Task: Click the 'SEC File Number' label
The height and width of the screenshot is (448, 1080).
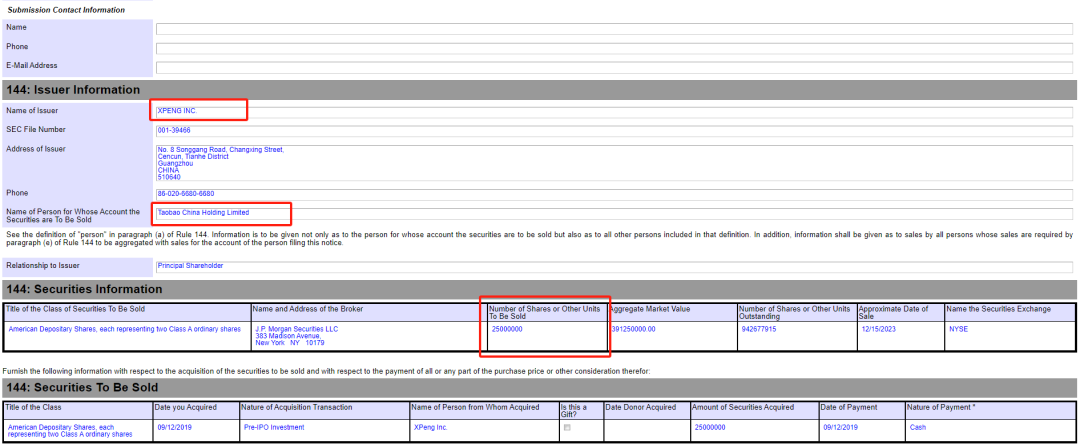Action: (x=34, y=130)
